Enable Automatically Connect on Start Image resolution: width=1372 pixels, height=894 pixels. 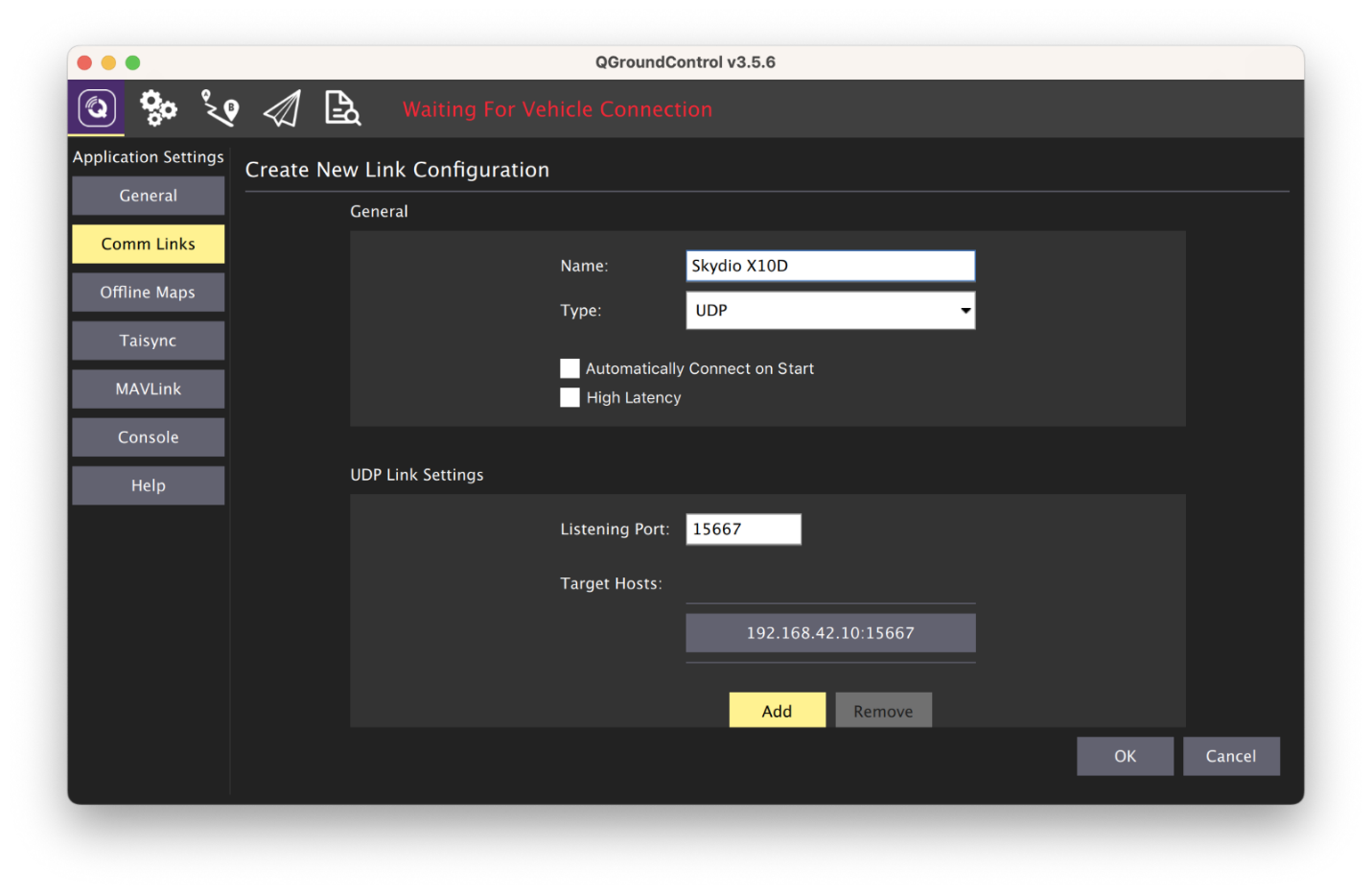point(570,368)
